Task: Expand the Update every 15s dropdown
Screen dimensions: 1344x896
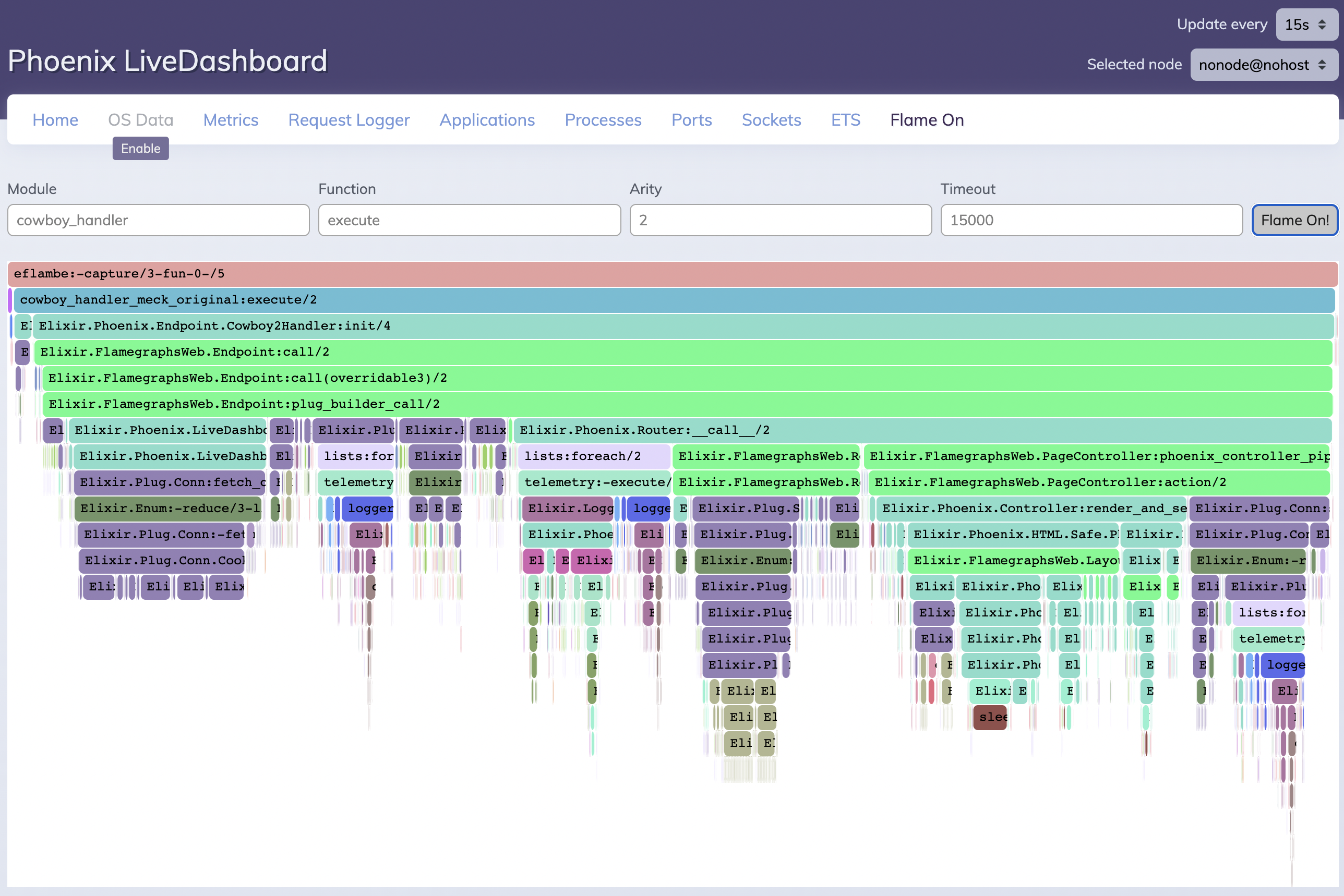Action: tap(1306, 24)
